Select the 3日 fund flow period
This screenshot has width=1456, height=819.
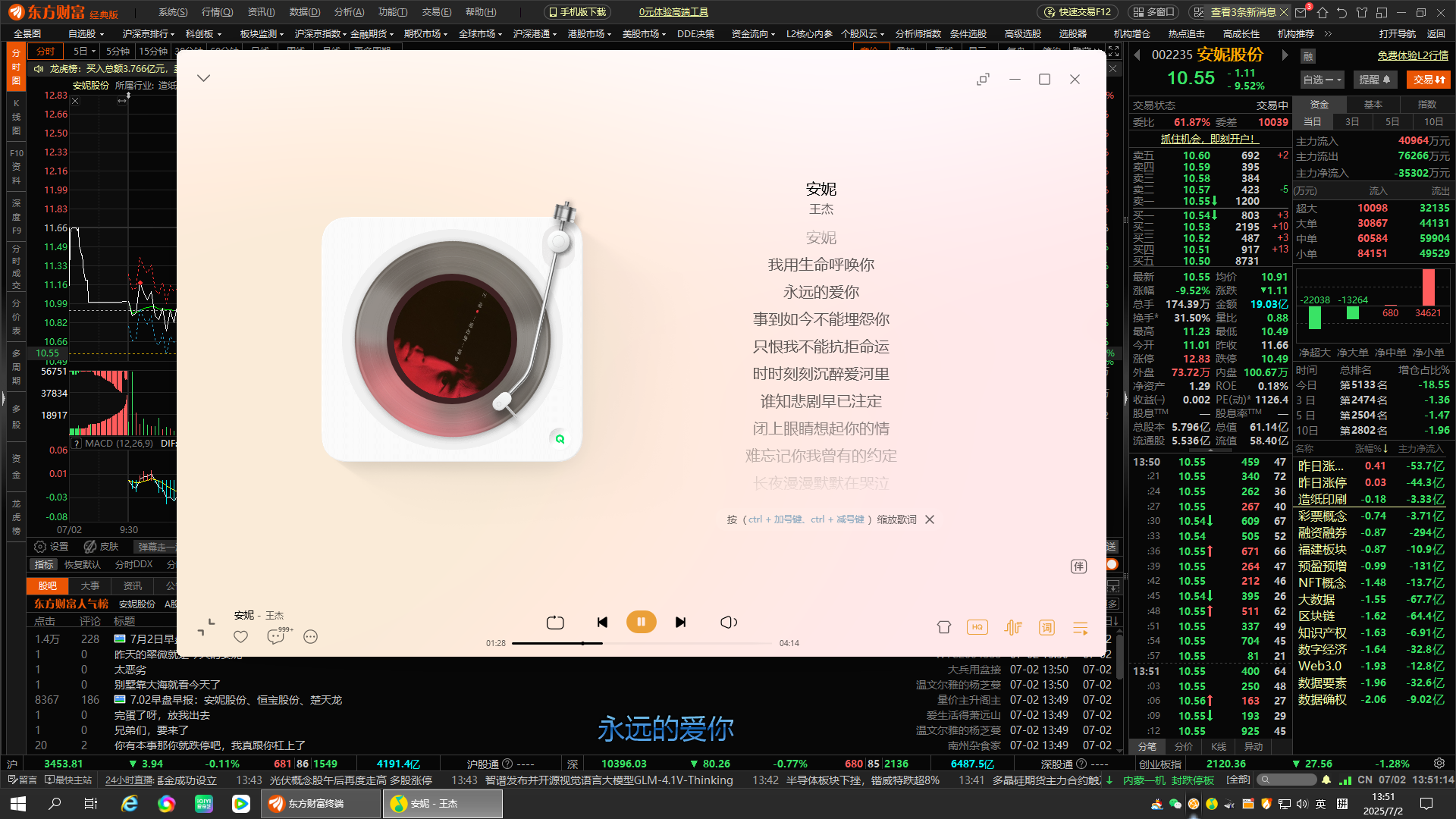point(1352,121)
